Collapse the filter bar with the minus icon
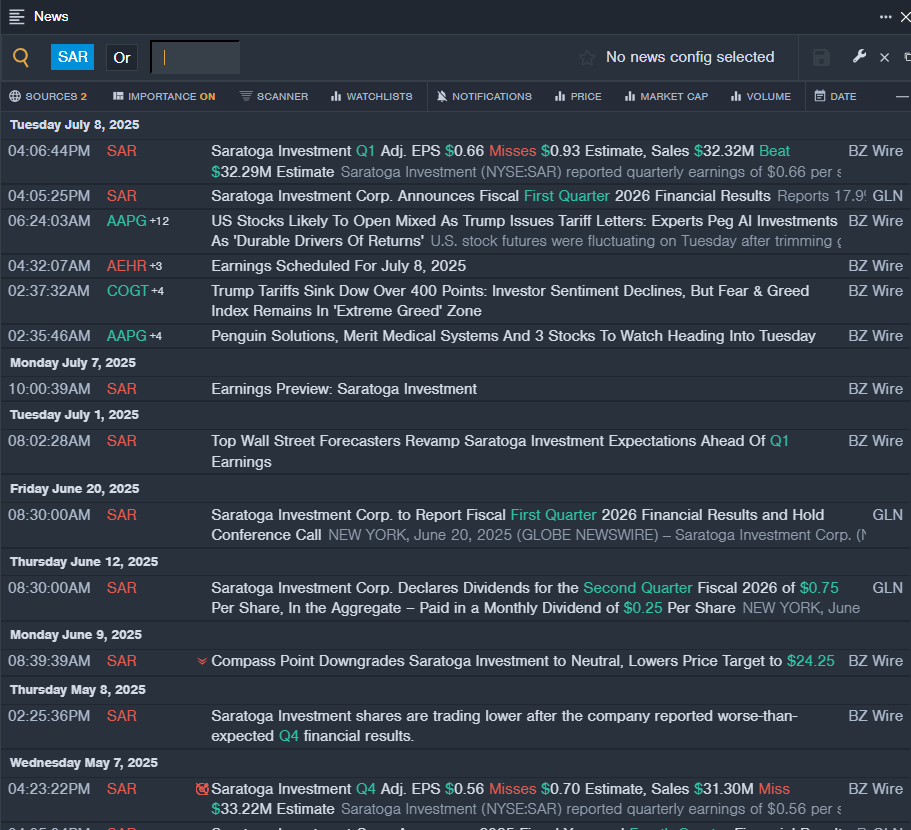The width and height of the screenshot is (911, 830). click(x=902, y=97)
